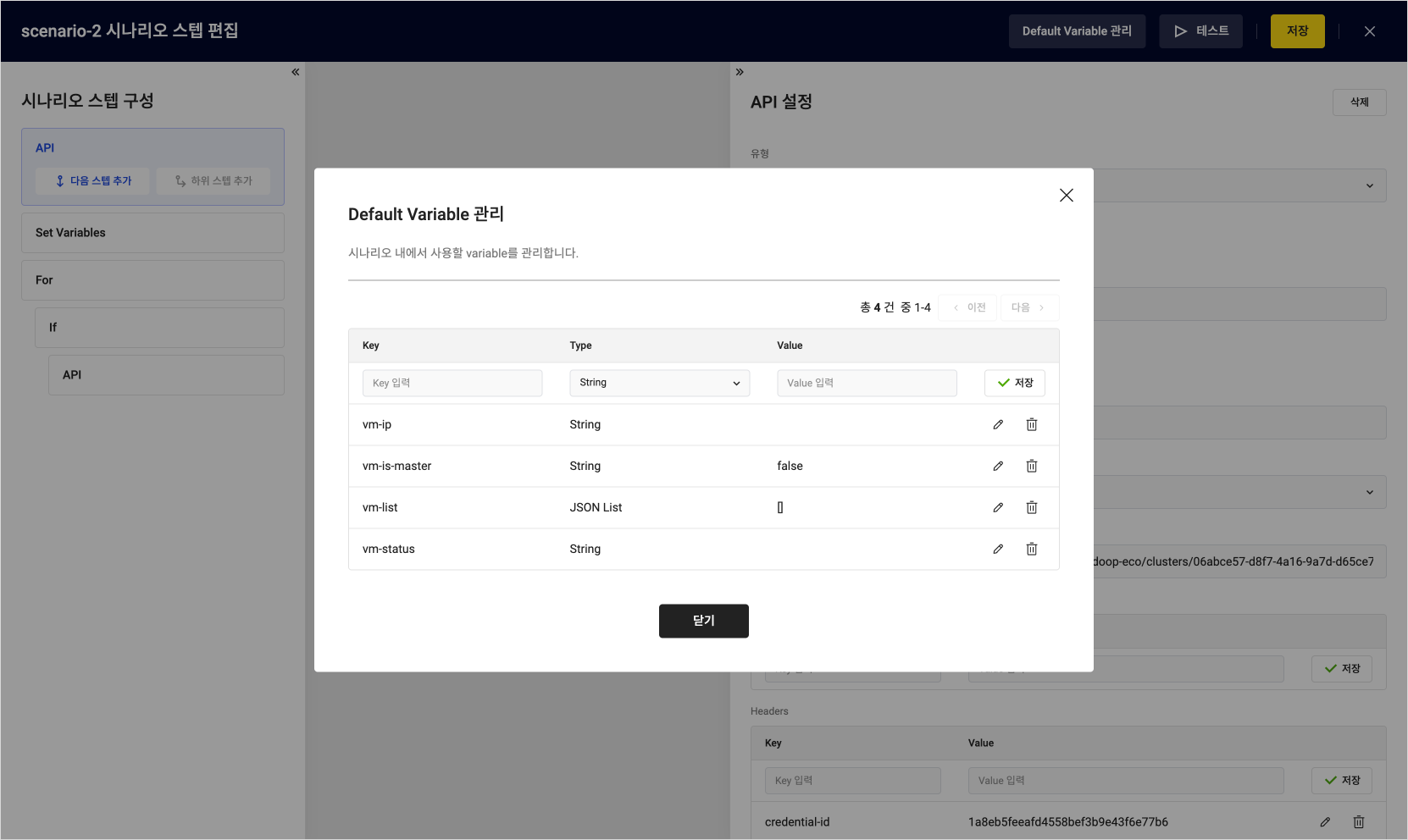Go to the 다음 page of variables

point(1029,307)
